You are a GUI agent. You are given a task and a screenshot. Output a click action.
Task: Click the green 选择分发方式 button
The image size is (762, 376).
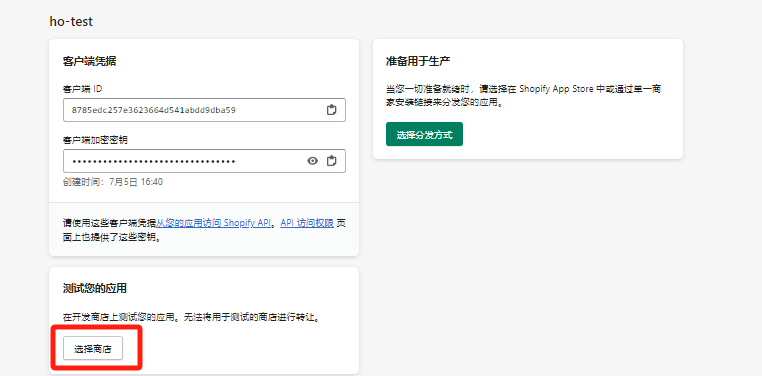424,134
